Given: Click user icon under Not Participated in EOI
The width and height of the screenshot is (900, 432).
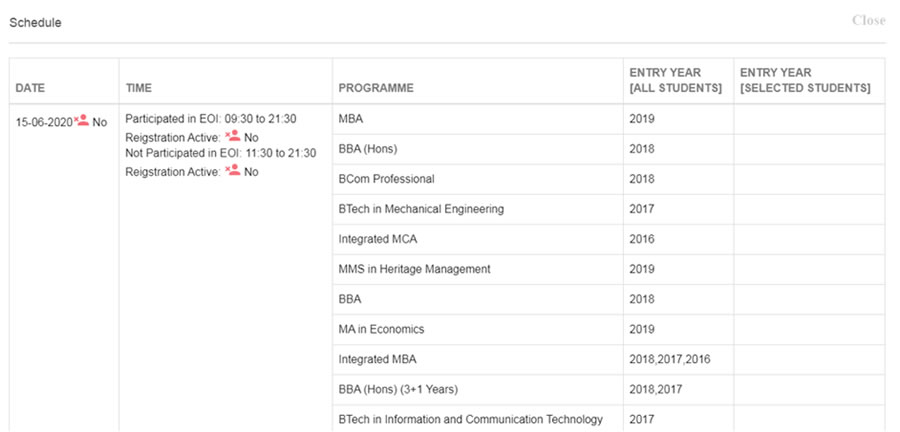Looking at the screenshot, I should (232, 170).
